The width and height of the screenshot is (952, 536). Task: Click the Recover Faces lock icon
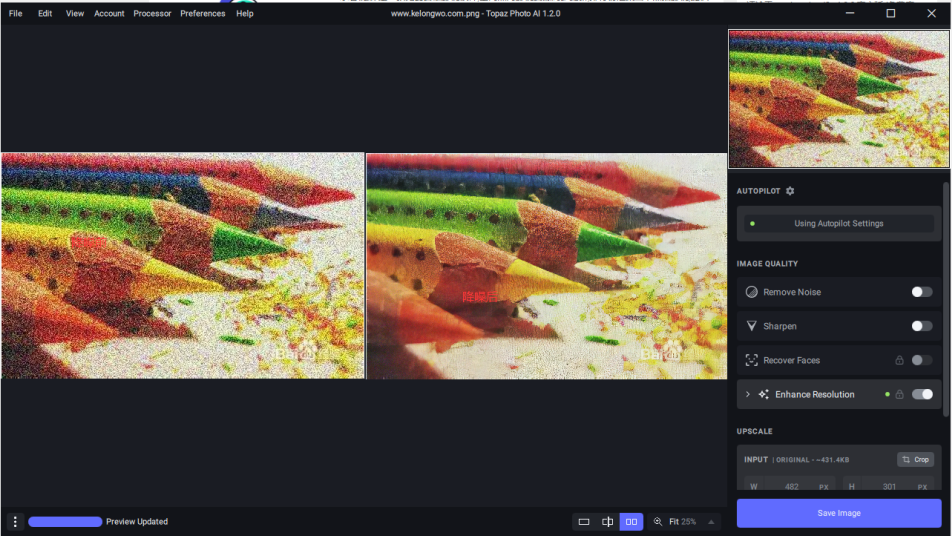[899, 361]
